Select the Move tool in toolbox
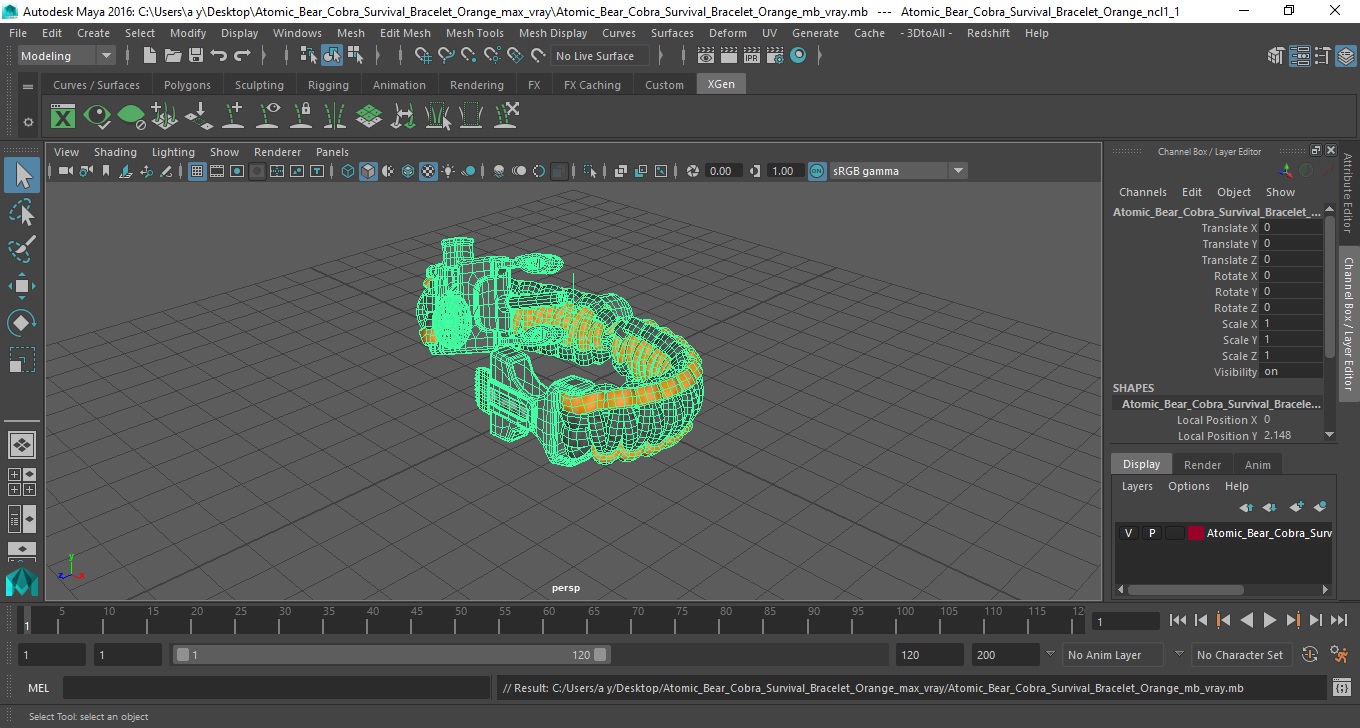Screen dimensions: 1360x728 (x=22, y=286)
